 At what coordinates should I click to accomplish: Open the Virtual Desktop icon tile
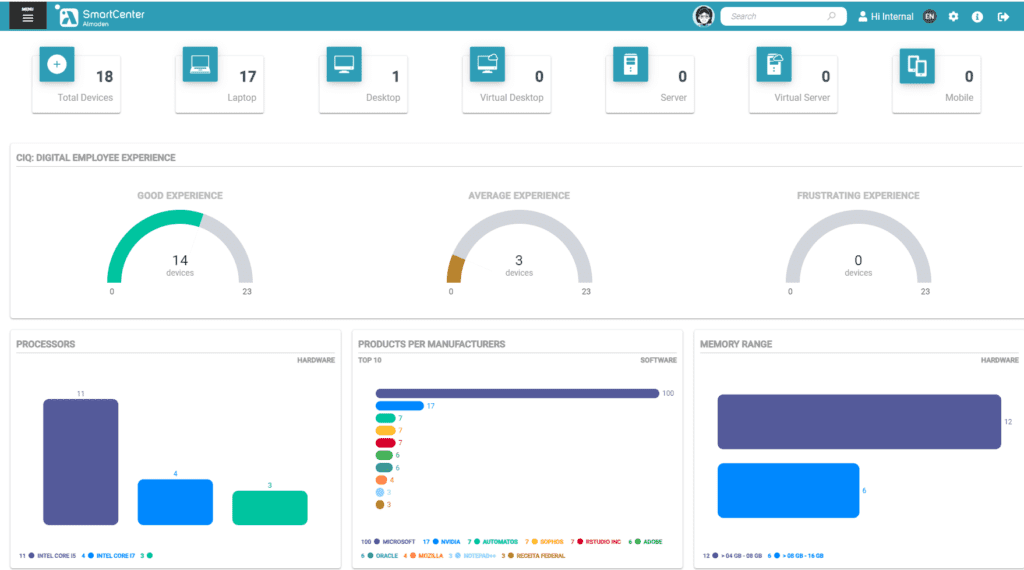pyautogui.click(x=487, y=64)
